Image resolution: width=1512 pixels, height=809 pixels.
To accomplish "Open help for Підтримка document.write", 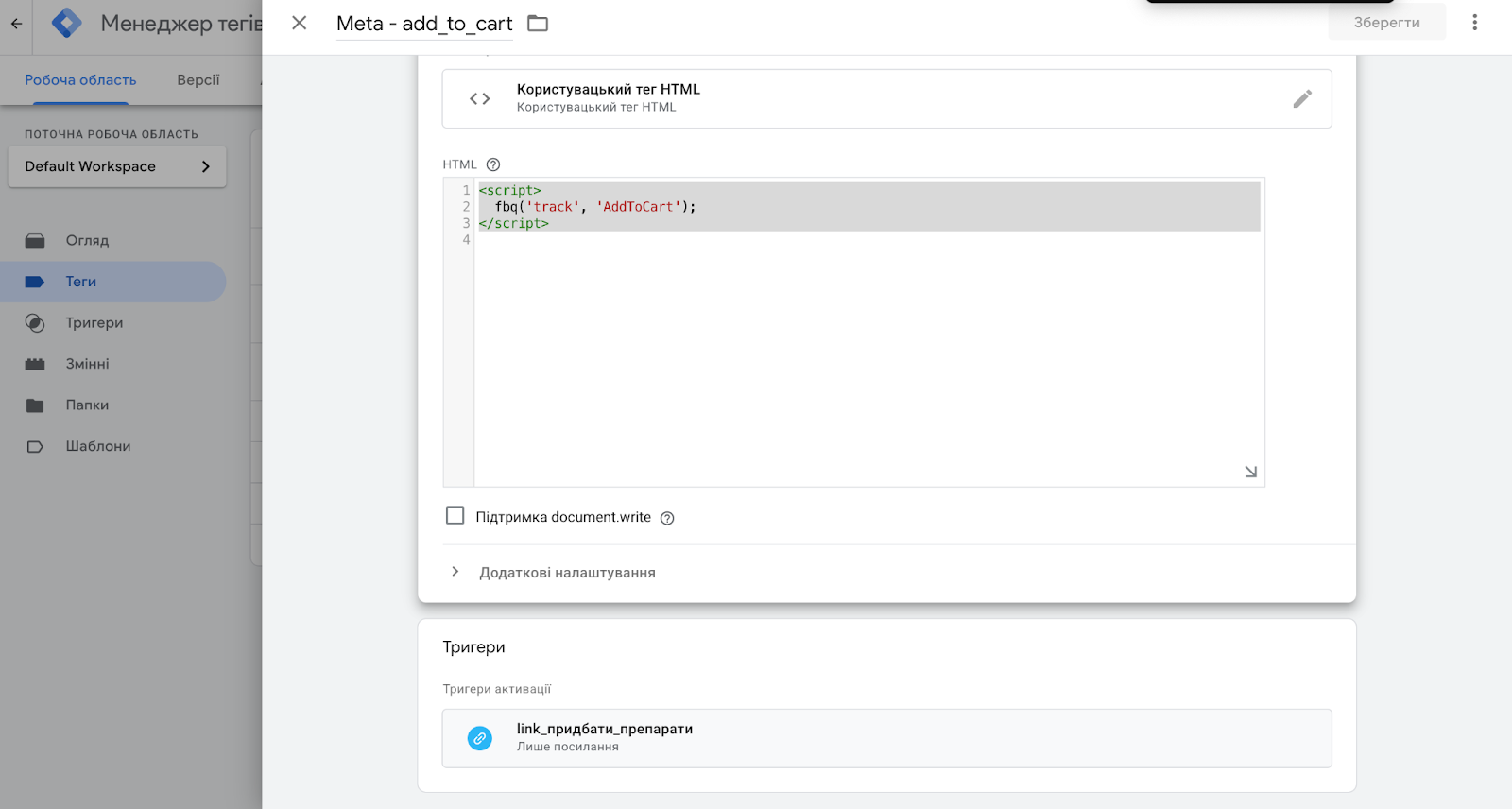I will (x=667, y=518).
